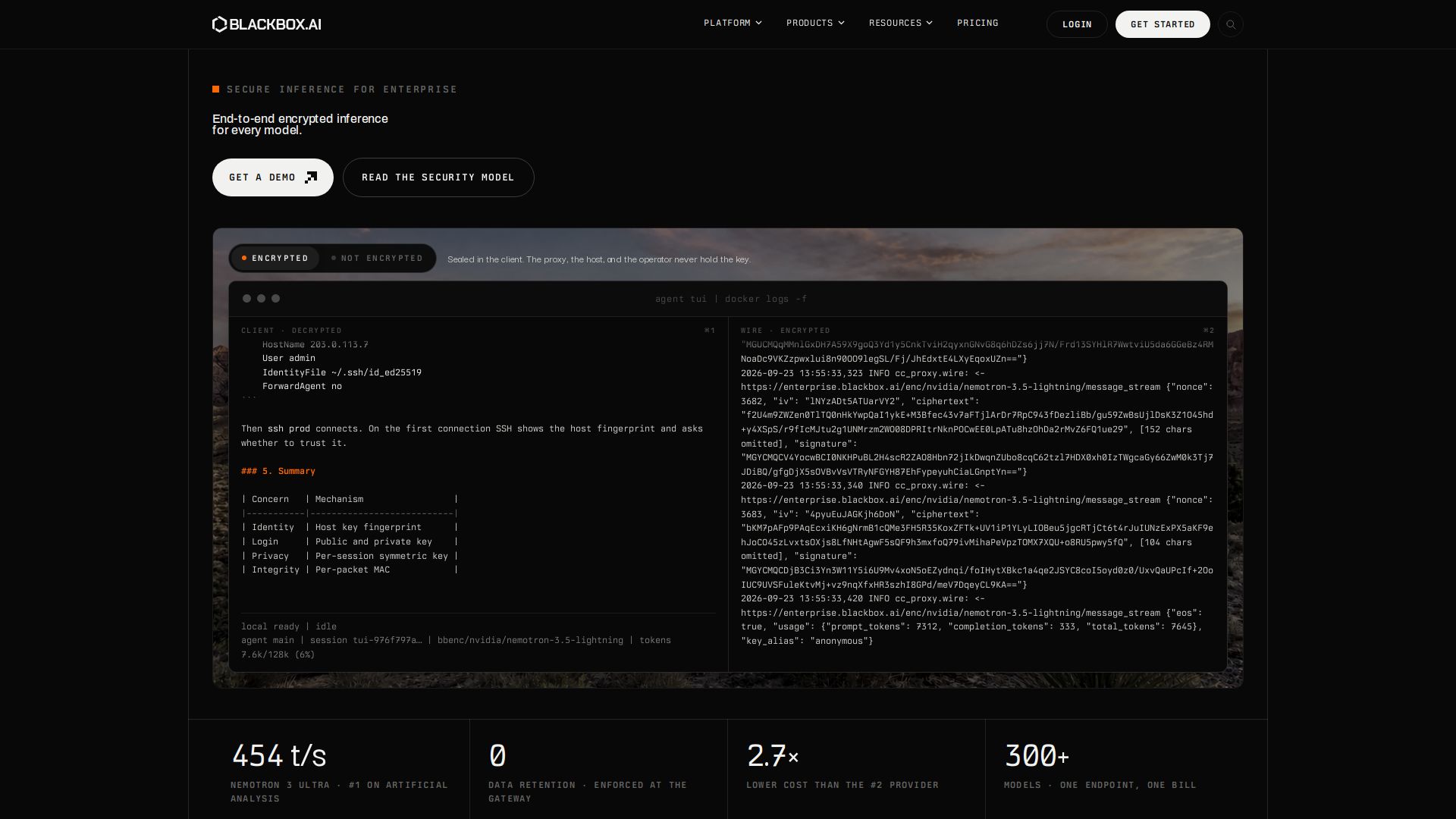Image resolution: width=1456 pixels, height=819 pixels.
Task: Click the 'Then ssh prod connects' paragraph
Action: point(472,436)
